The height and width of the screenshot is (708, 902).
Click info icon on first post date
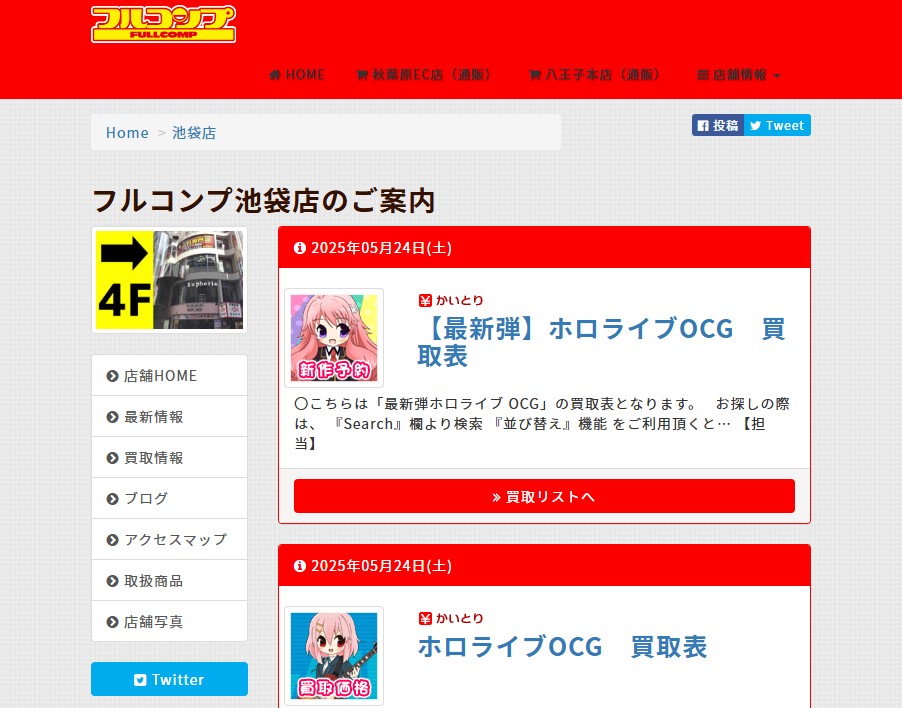pos(300,248)
